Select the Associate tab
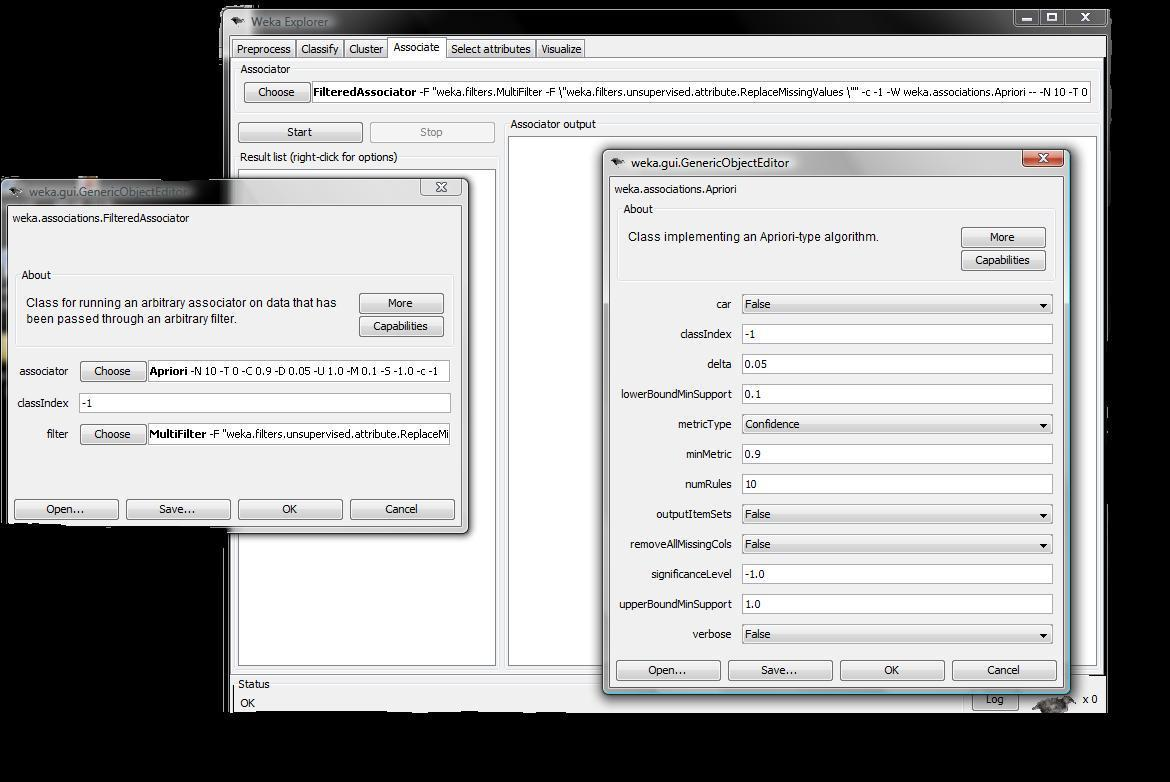 point(416,47)
